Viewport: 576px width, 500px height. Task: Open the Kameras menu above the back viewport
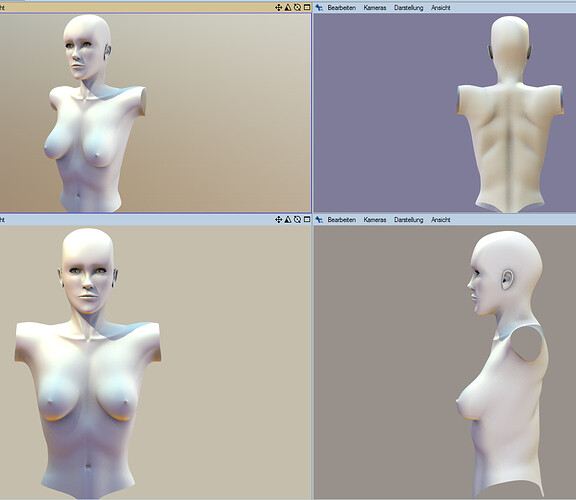[375, 7]
